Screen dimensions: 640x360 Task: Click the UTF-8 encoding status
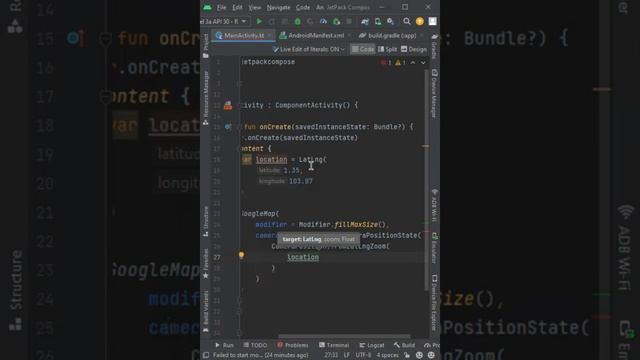pos(363,355)
